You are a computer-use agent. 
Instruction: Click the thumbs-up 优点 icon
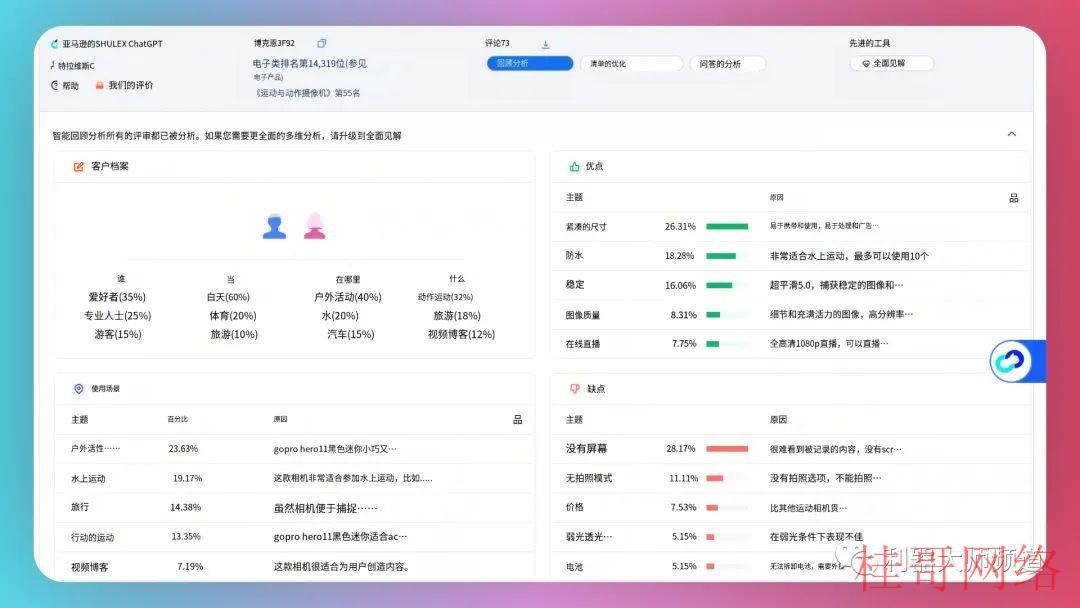(x=574, y=167)
